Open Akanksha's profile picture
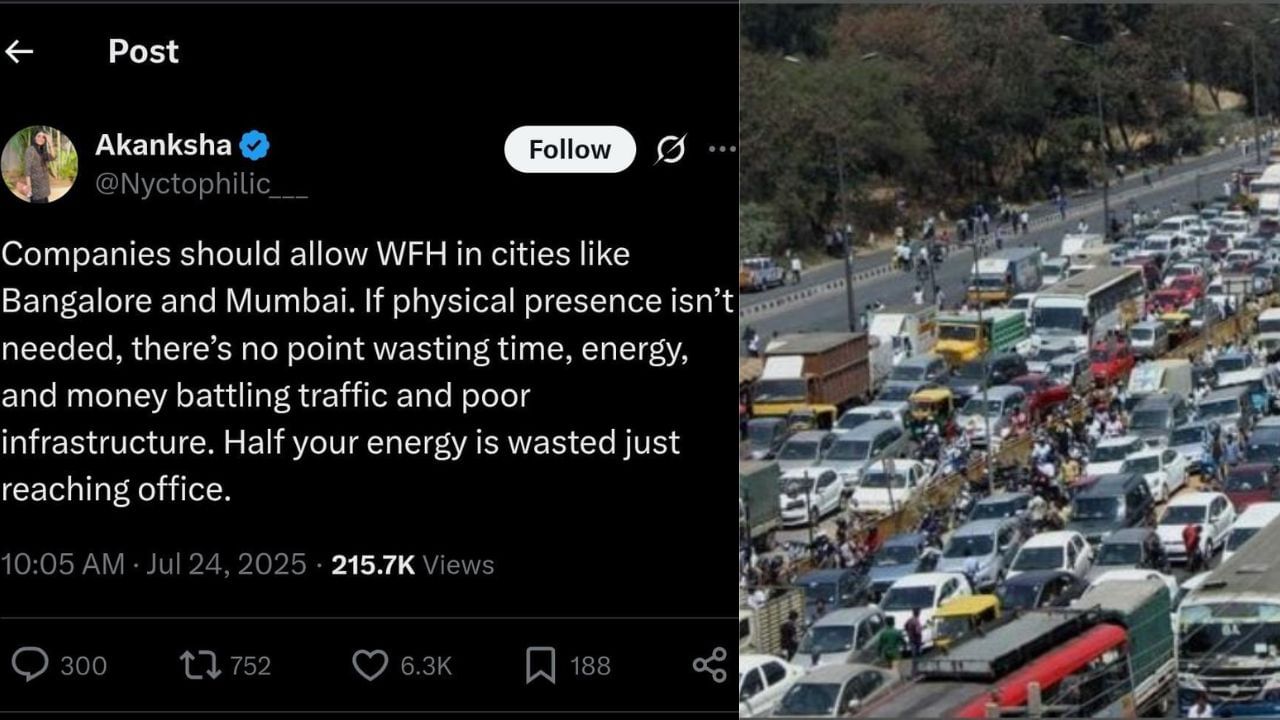Screen dimensions: 1280x720 [x=39, y=164]
